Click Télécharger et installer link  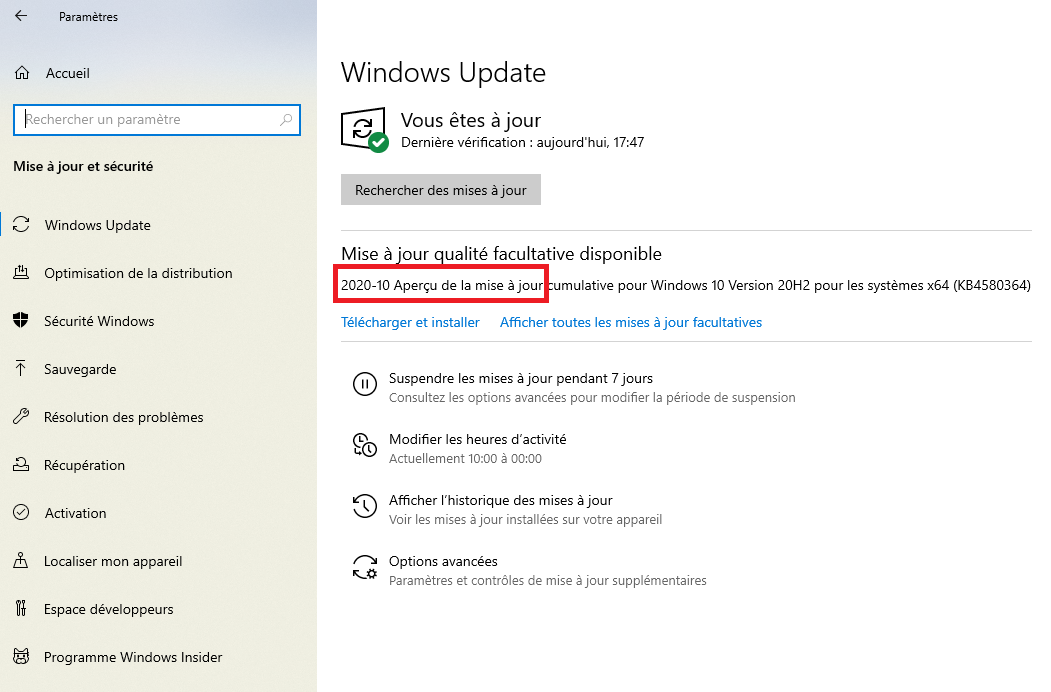[410, 323]
